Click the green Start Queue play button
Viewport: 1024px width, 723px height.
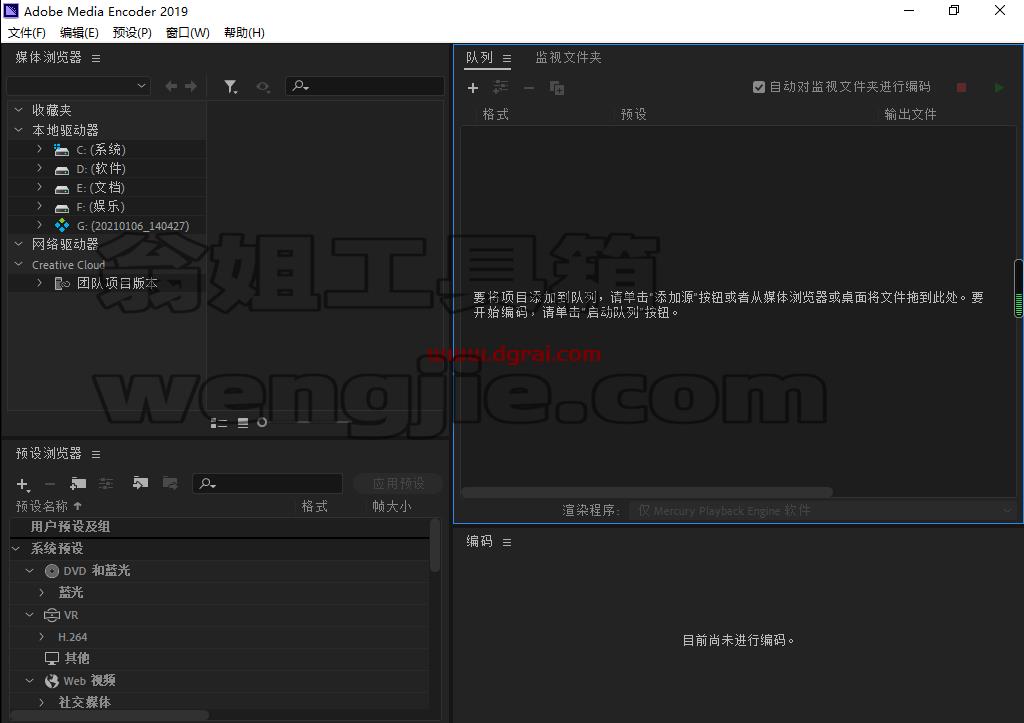[x=999, y=88]
